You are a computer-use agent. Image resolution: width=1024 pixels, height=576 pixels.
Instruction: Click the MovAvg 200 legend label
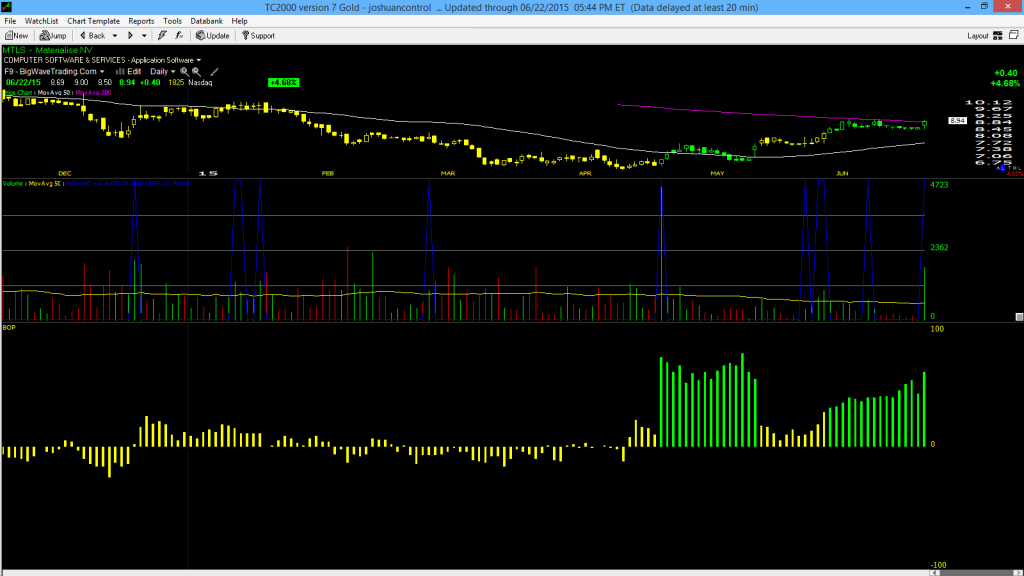pyautogui.click(x=93, y=93)
